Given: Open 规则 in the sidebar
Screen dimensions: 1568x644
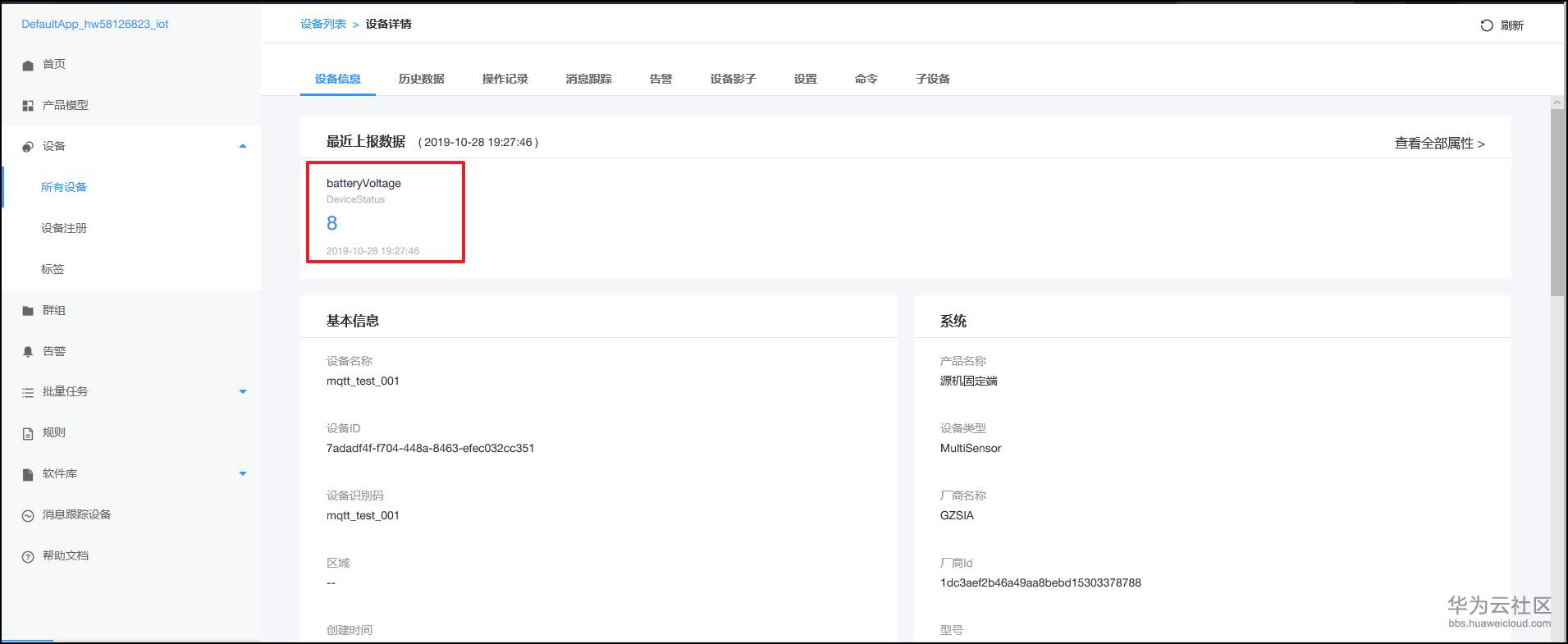Looking at the screenshot, I should [x=54, y=432].
